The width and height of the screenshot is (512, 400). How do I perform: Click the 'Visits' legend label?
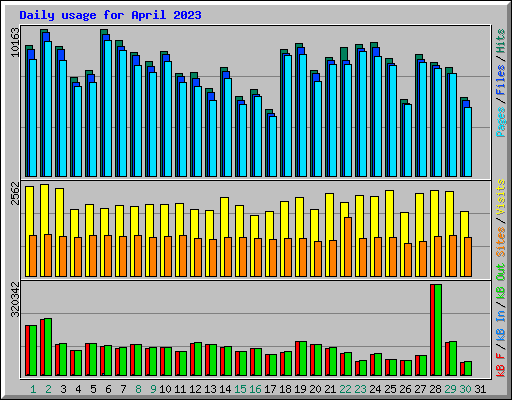(x=501, y=197)
